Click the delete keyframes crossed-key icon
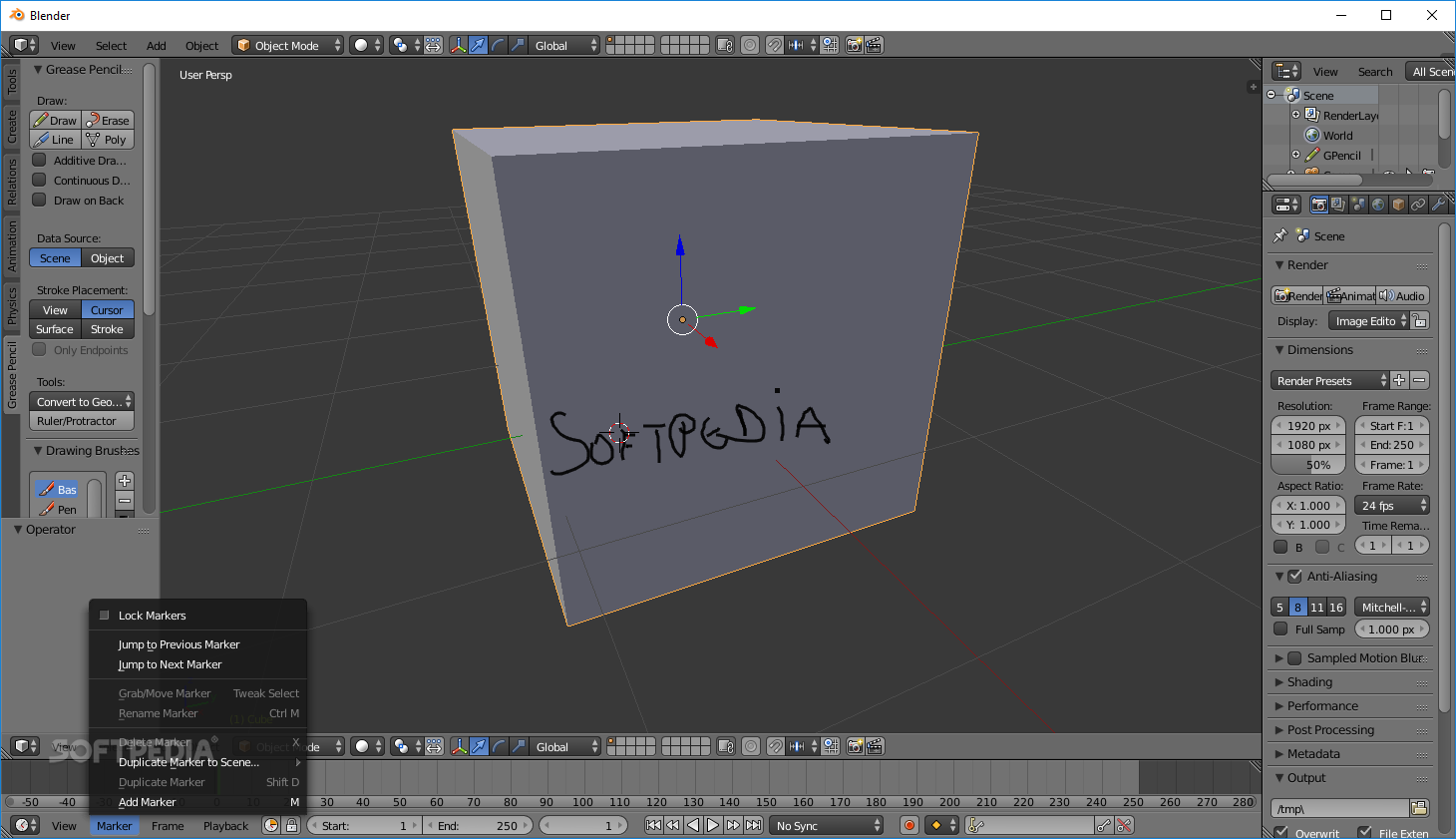Image resolution: width=1456 pixels, height=839 pixels. [1124, 825]
